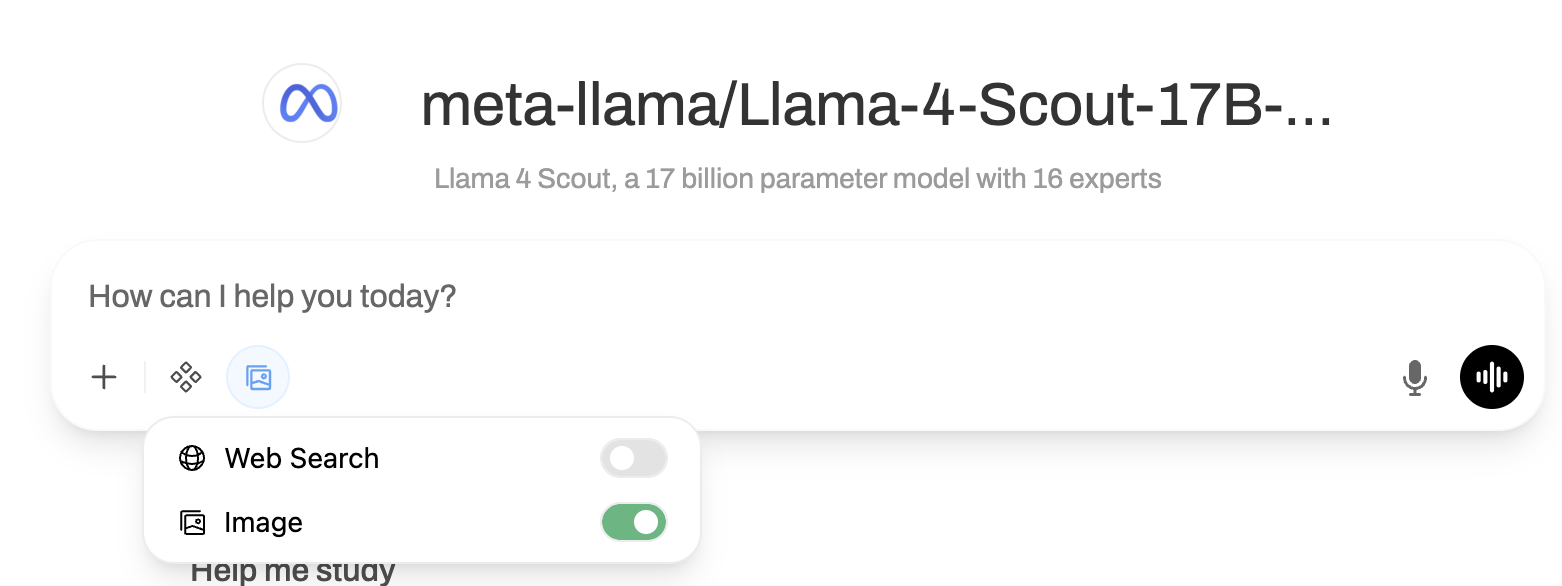
Task: Select the Web Search text in popup menu
Action: click(302, 458)
